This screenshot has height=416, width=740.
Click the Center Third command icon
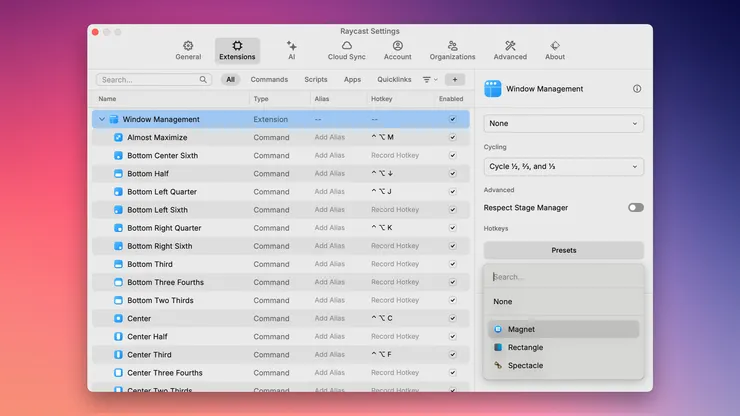(118, 355)
